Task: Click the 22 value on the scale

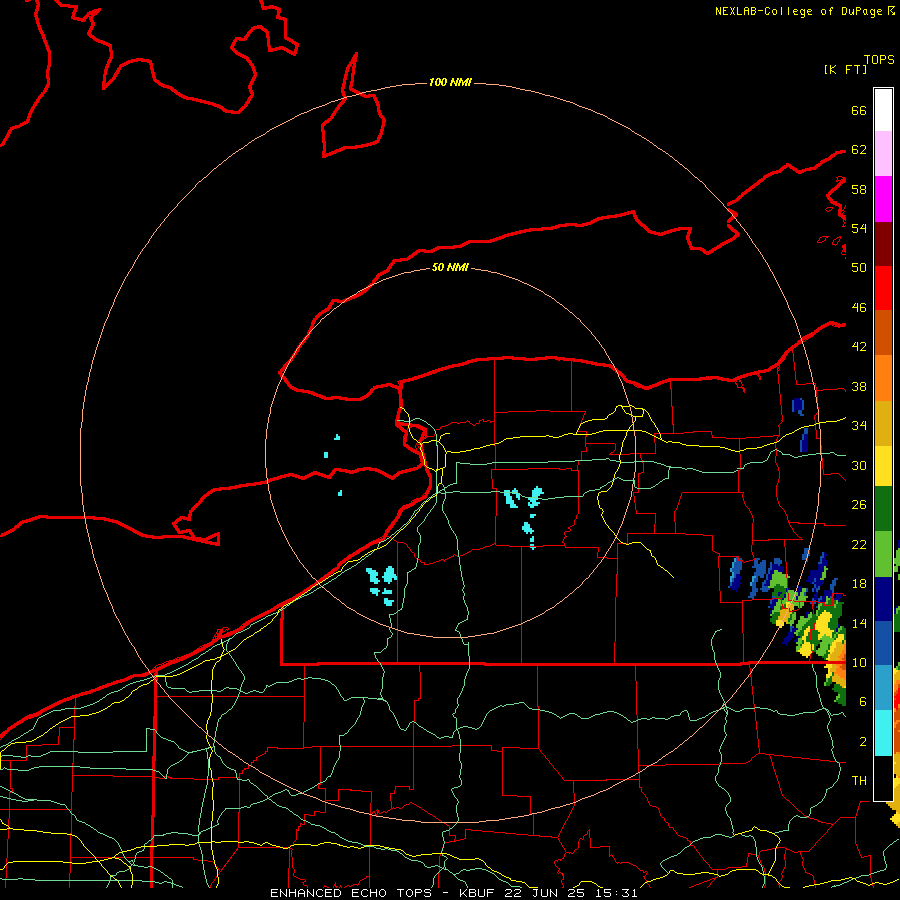Action: 859,544
